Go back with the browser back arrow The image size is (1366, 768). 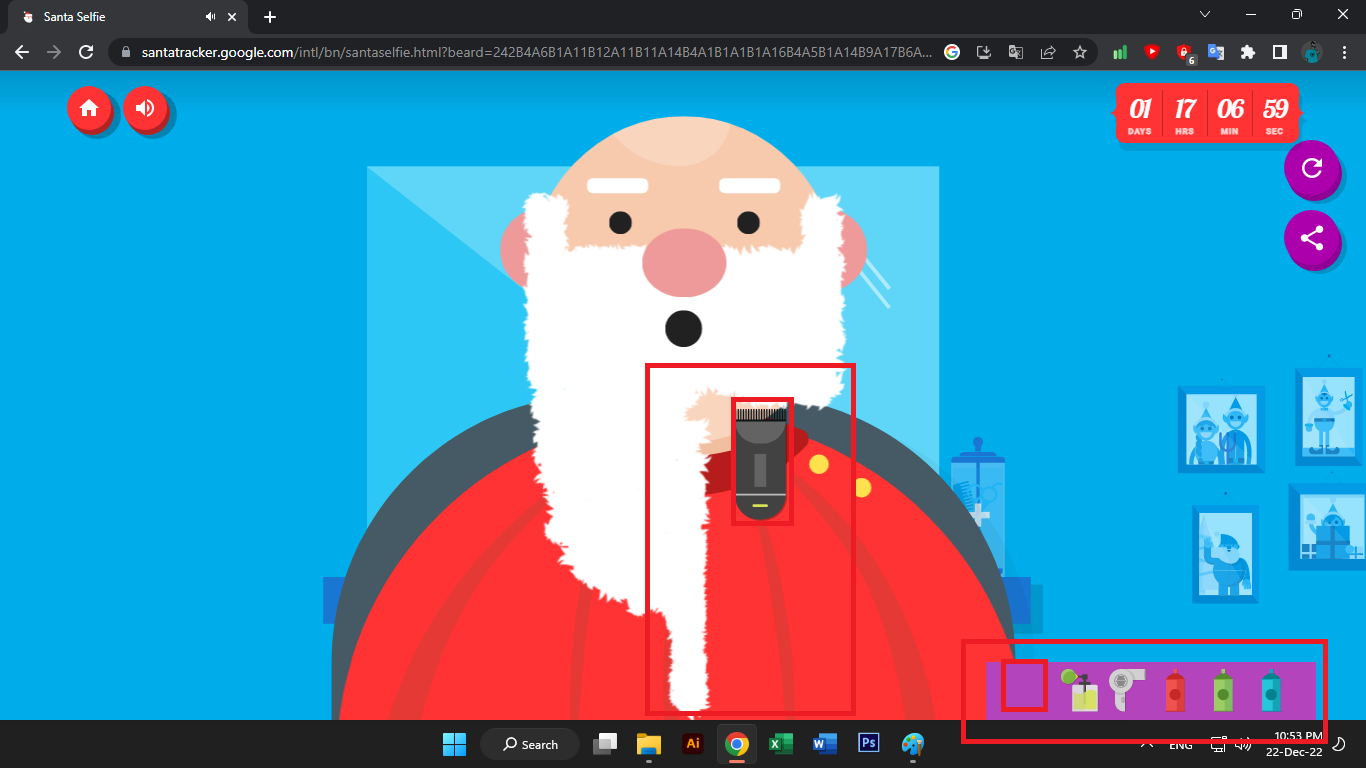(x=22, y=52)
